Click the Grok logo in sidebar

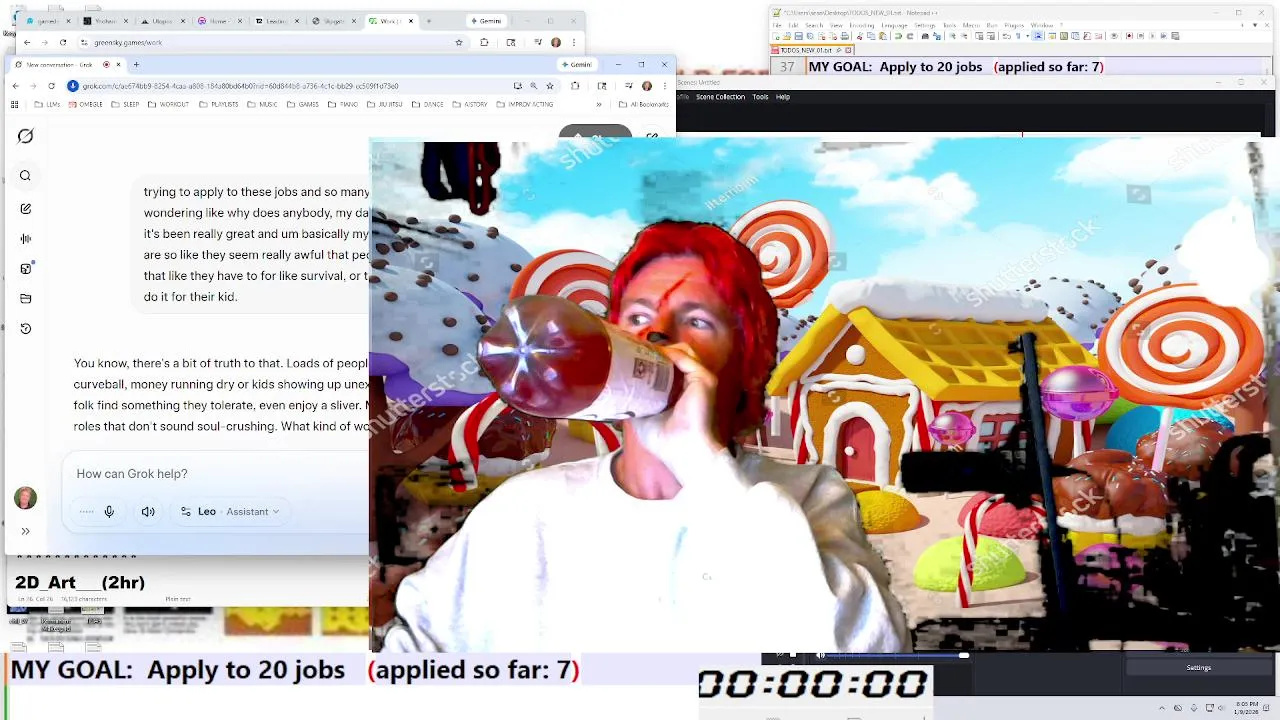pos(25,136)
